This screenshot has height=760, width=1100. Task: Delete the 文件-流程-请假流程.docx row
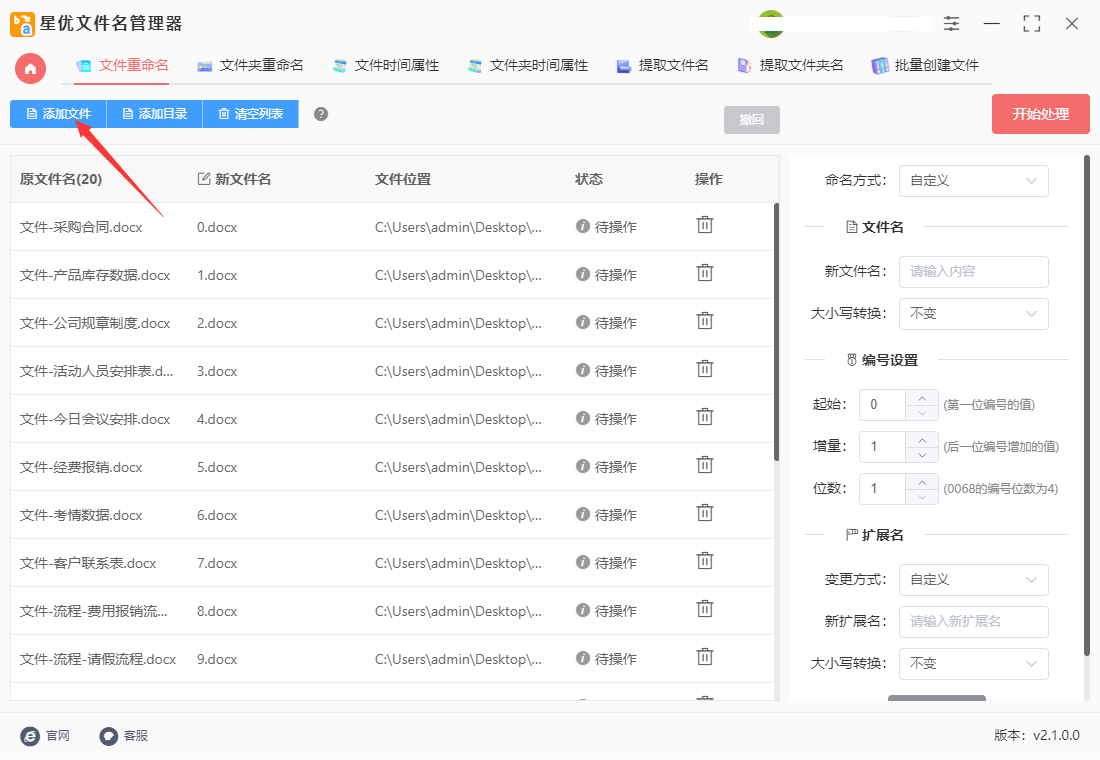pyautogui.click(x=704, y=658)
